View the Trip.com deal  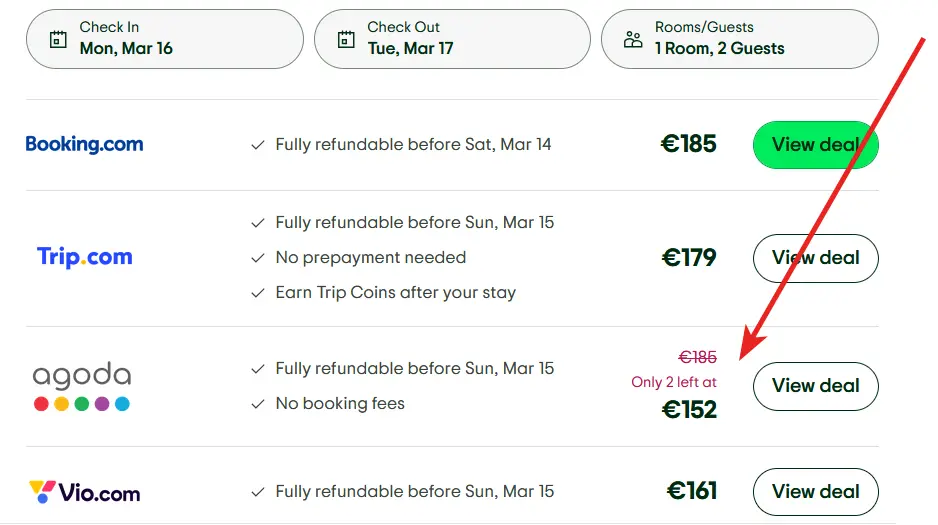815,258
